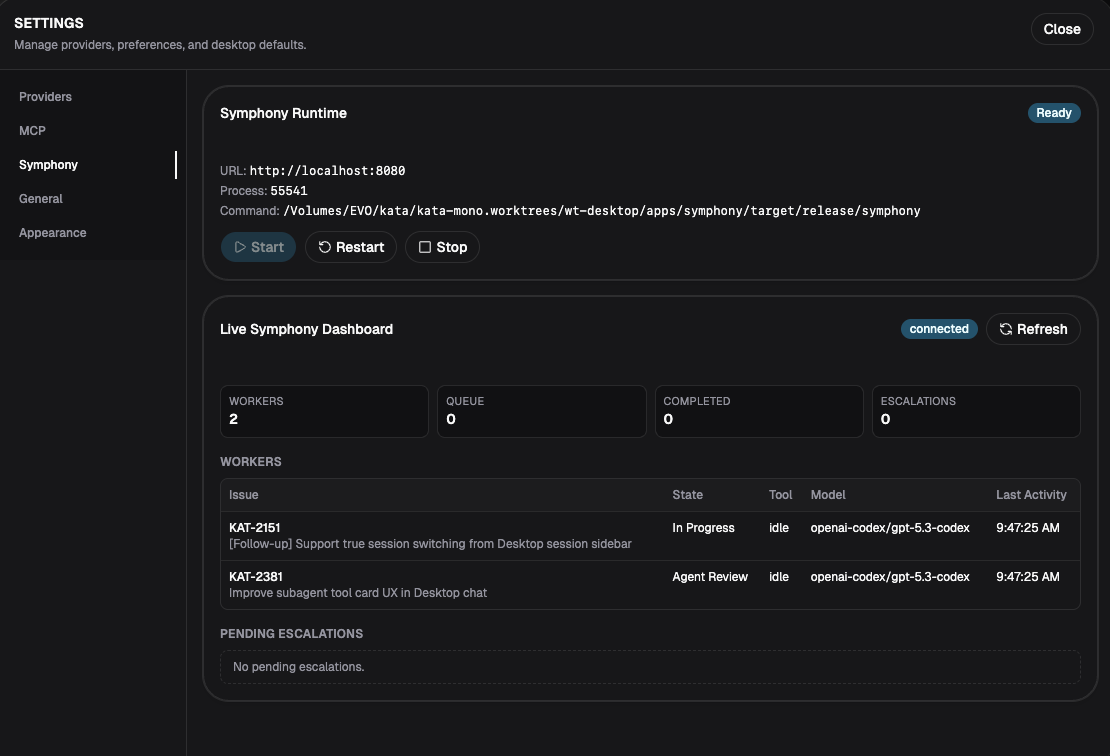Click the Queue count card

pyautogui.click(x=542, y=411)
